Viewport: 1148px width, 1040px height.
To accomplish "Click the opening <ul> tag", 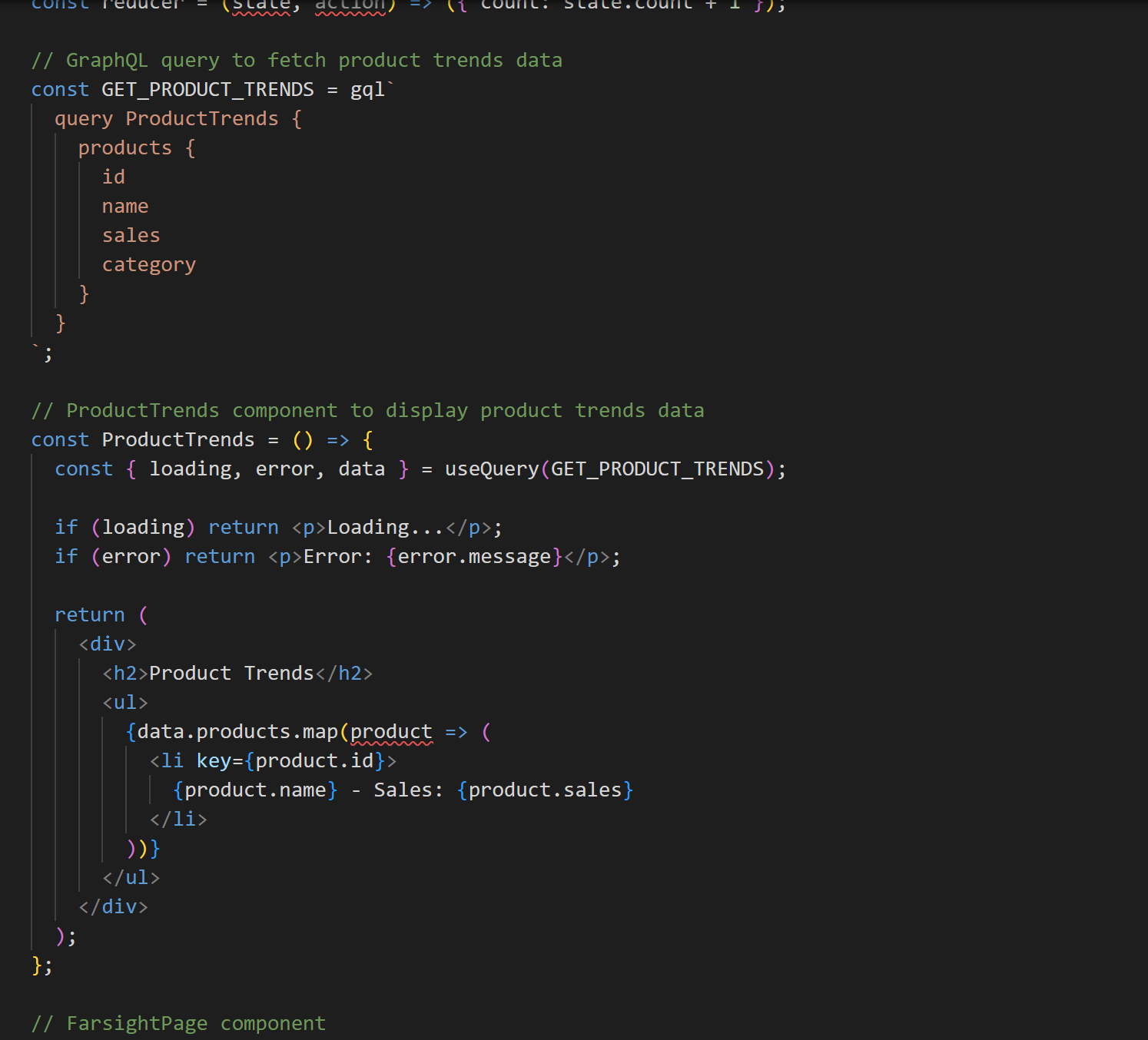I will coord(125,703).
